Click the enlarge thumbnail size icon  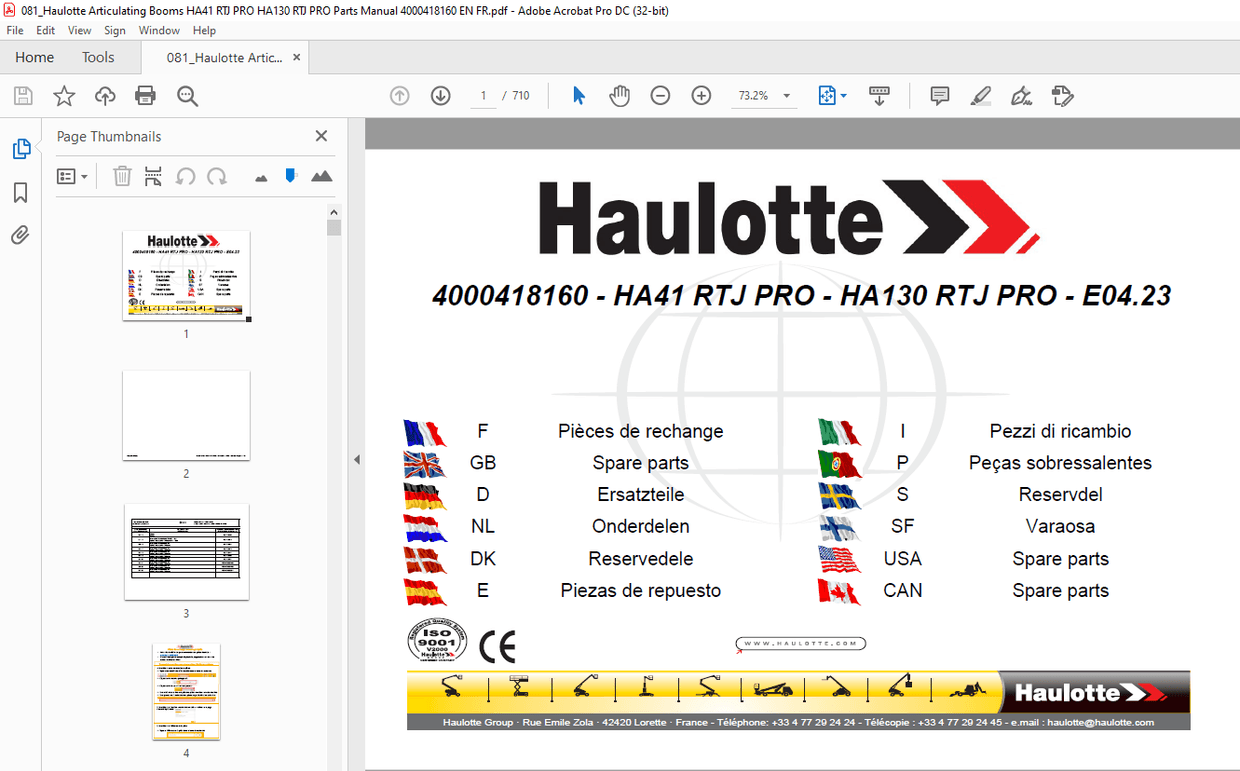(321, 176)
